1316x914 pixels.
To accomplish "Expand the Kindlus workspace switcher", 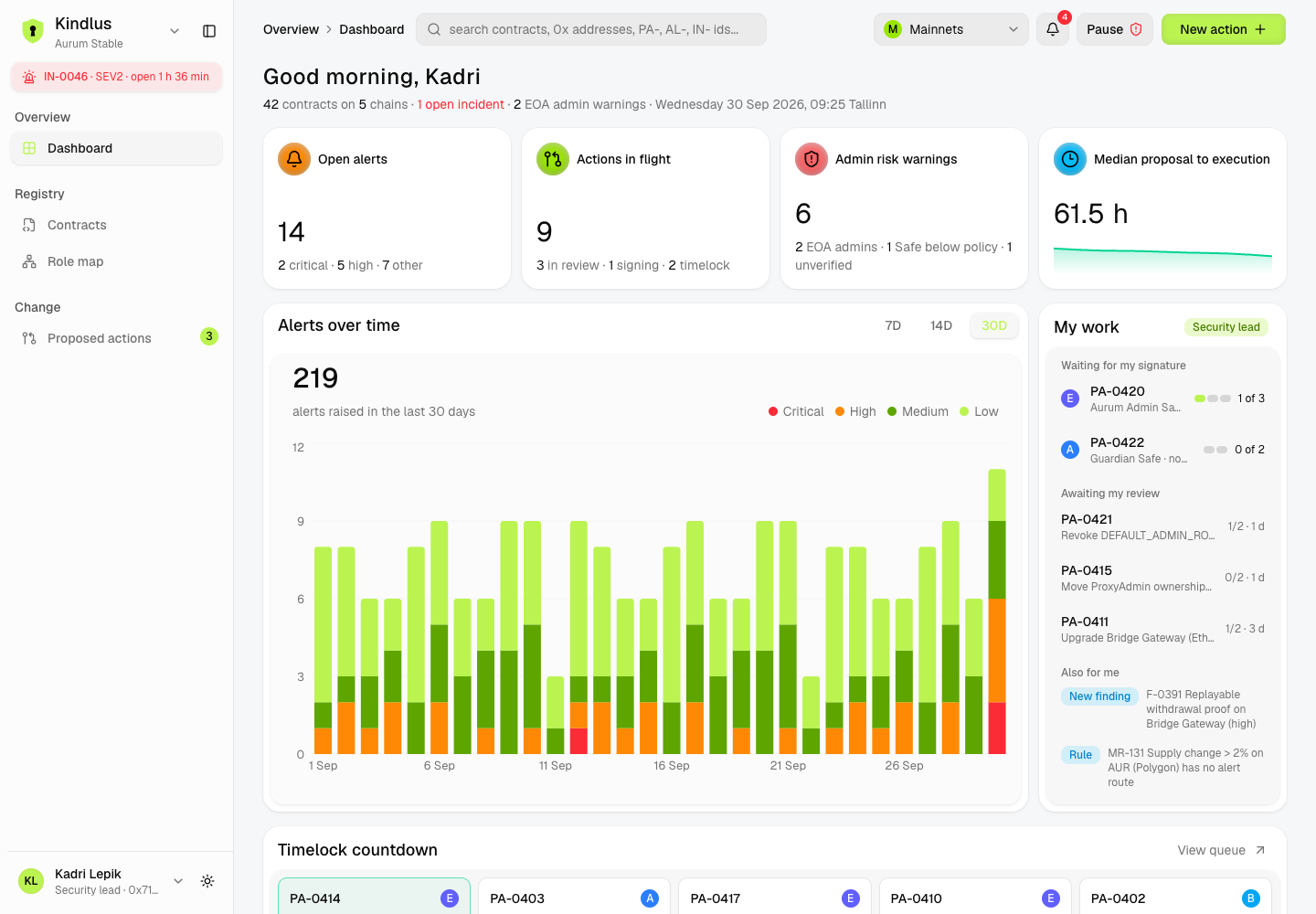I will [x=175, y=31].
